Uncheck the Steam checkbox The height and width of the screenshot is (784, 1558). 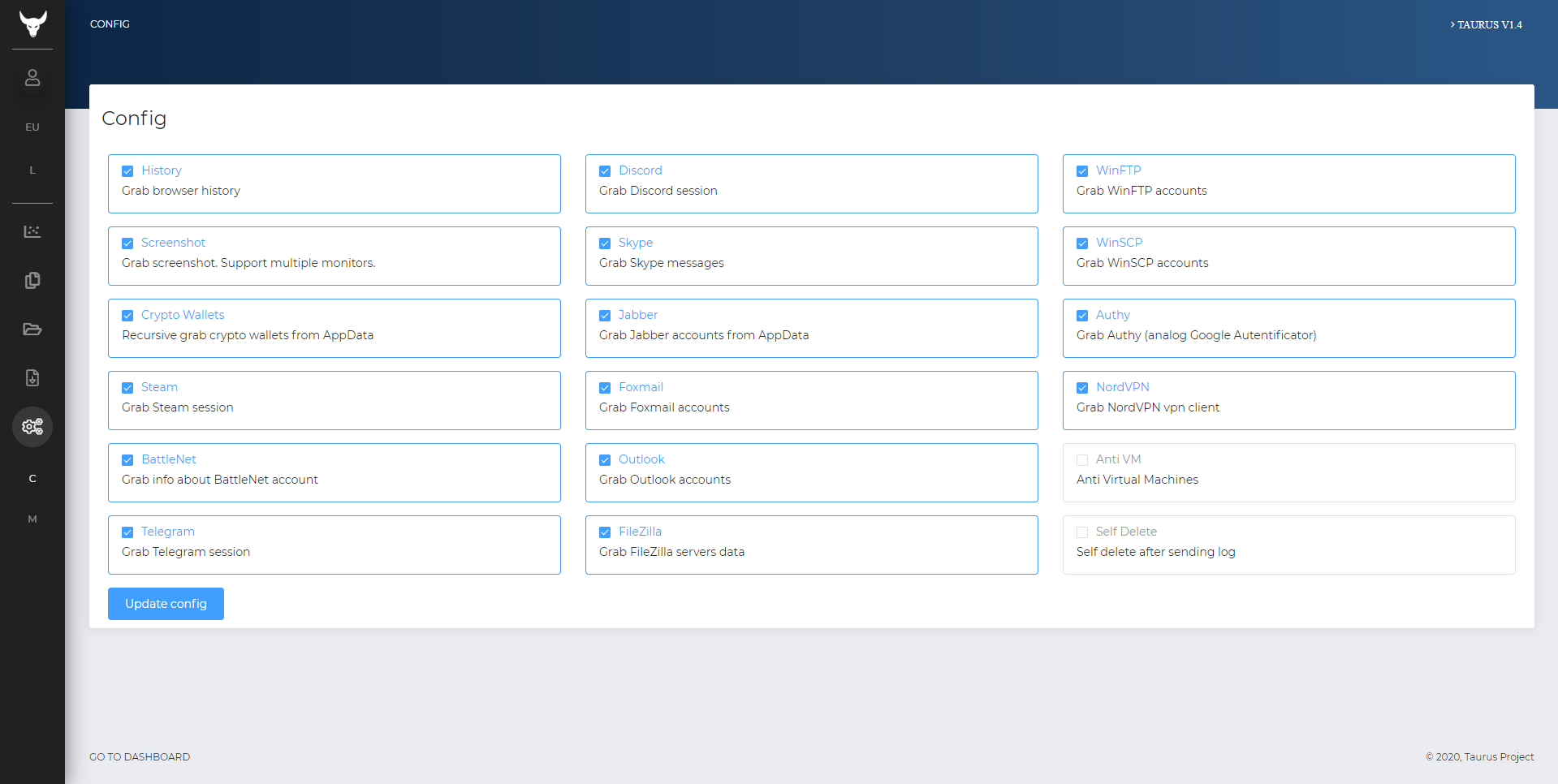click(x=127, y=388)
